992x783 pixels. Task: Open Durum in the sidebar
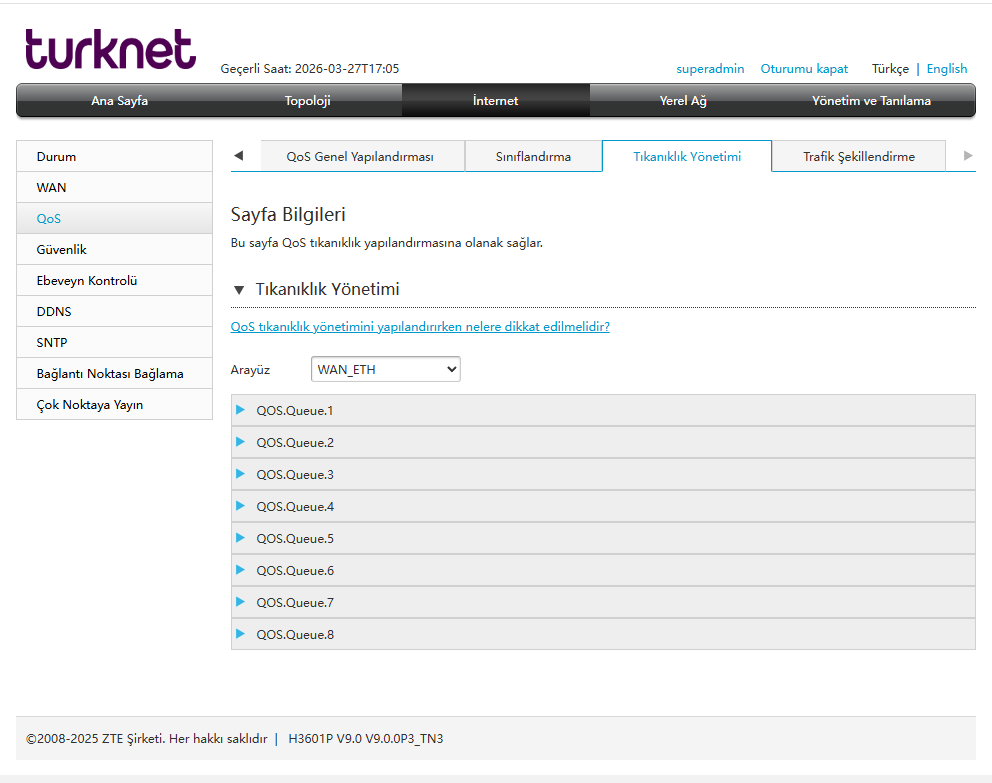click(115, 156)
